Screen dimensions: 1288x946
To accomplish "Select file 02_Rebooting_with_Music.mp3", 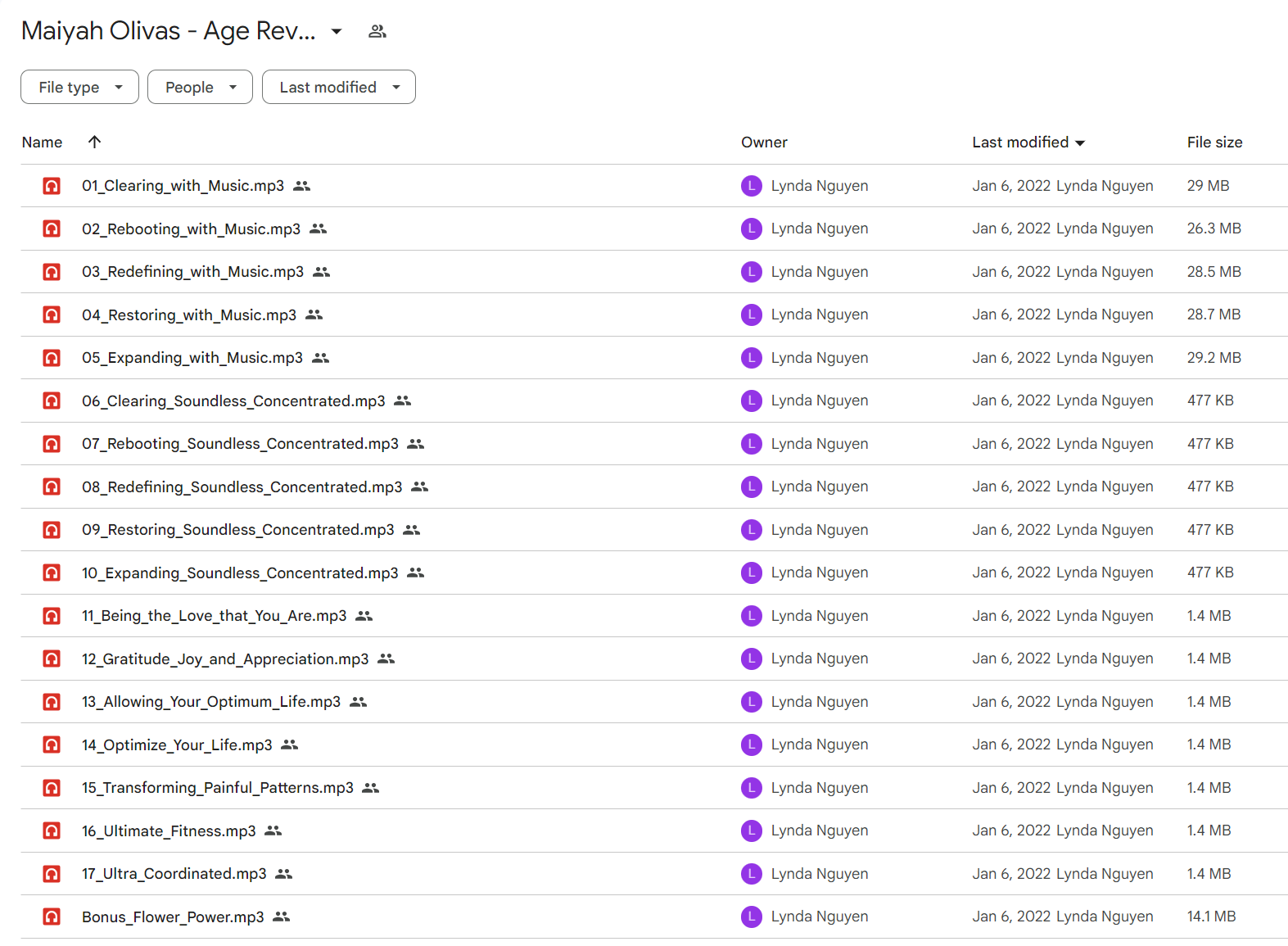I will coord(191,229).
